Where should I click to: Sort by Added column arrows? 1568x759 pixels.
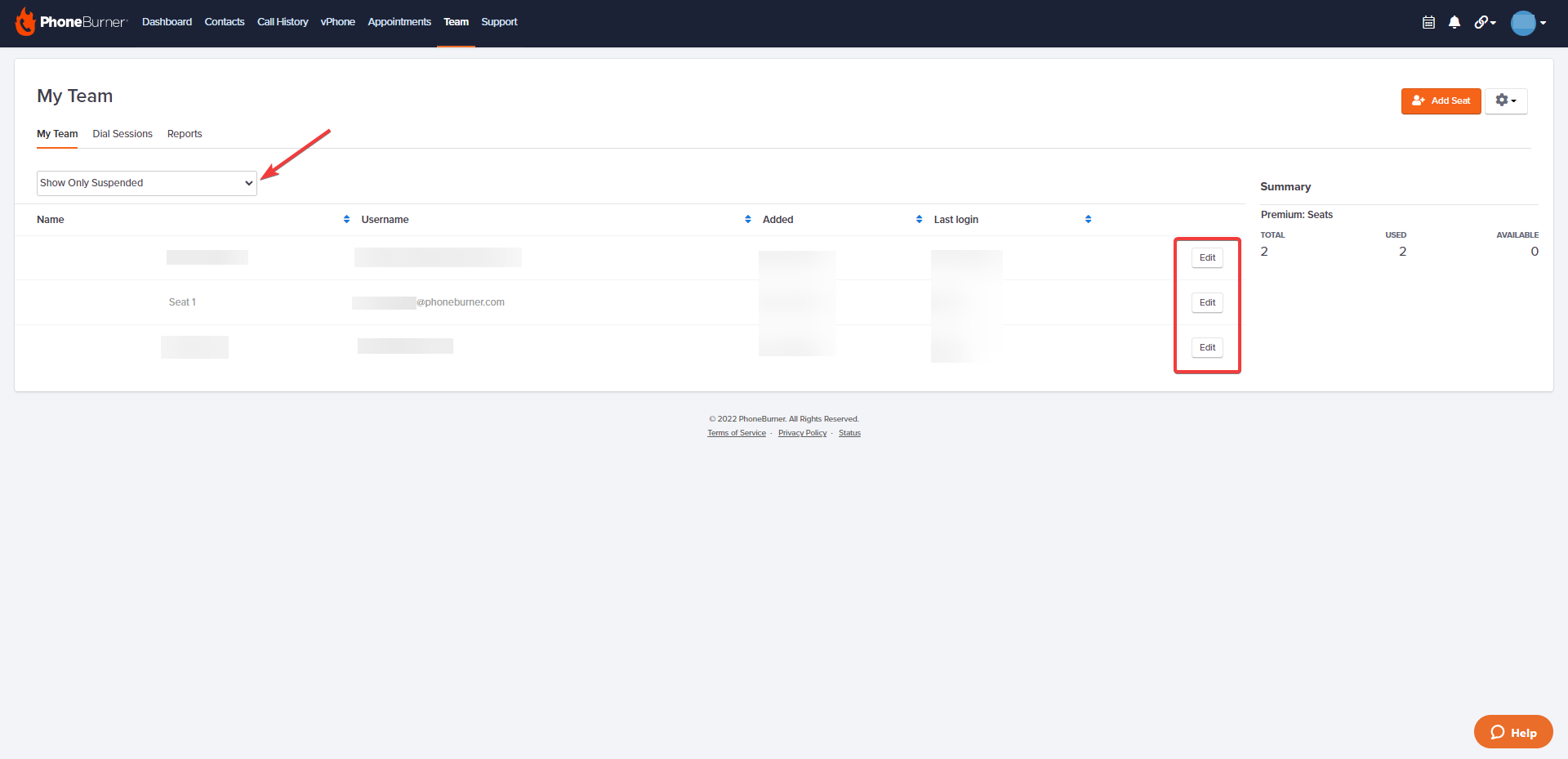919,219
